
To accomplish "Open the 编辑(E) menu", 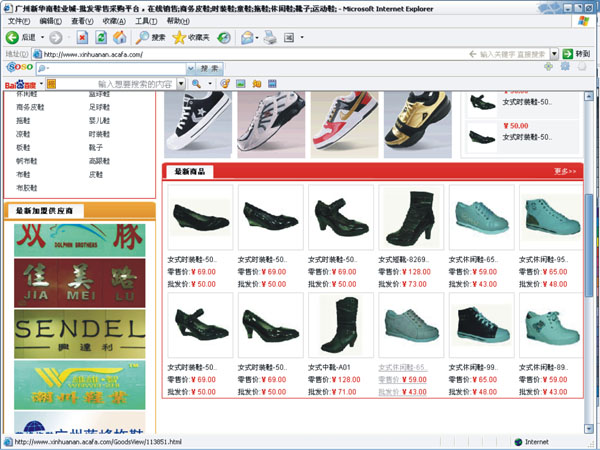I will 51,21.
